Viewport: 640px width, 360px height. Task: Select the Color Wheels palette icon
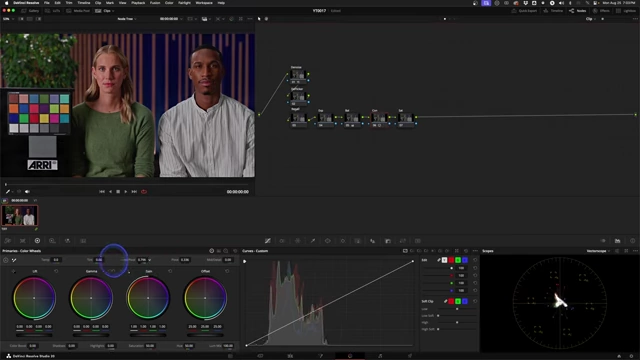[37, 241]
